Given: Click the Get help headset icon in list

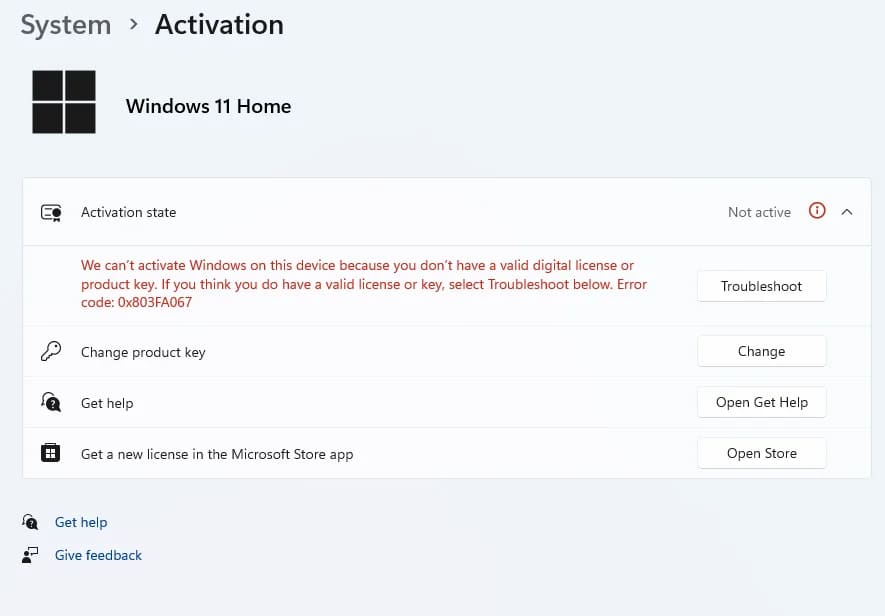Looking at the screenshot, I should (51, 403).
